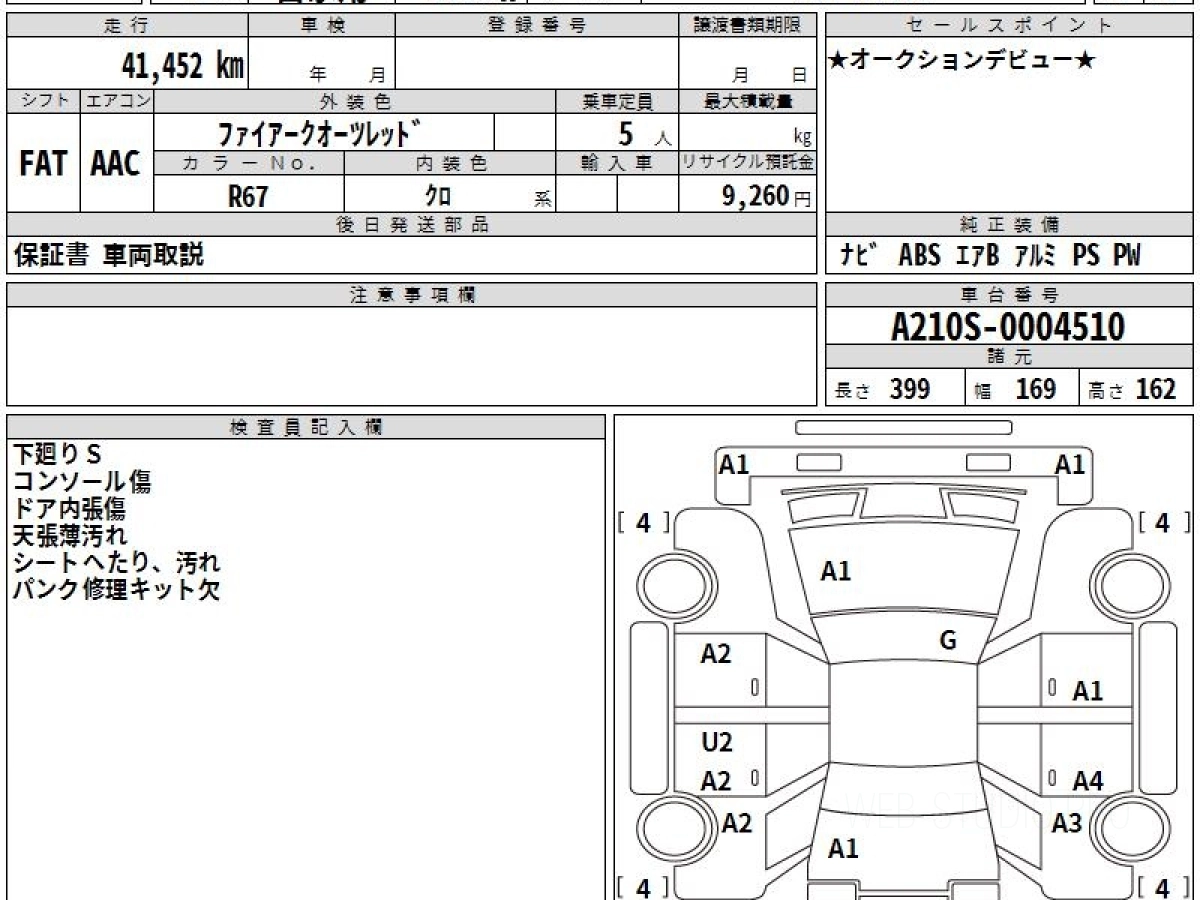Click the ABS equipment entry
Image resolution: width=1200 pixels, height=900 pixels.
(919, 255)
